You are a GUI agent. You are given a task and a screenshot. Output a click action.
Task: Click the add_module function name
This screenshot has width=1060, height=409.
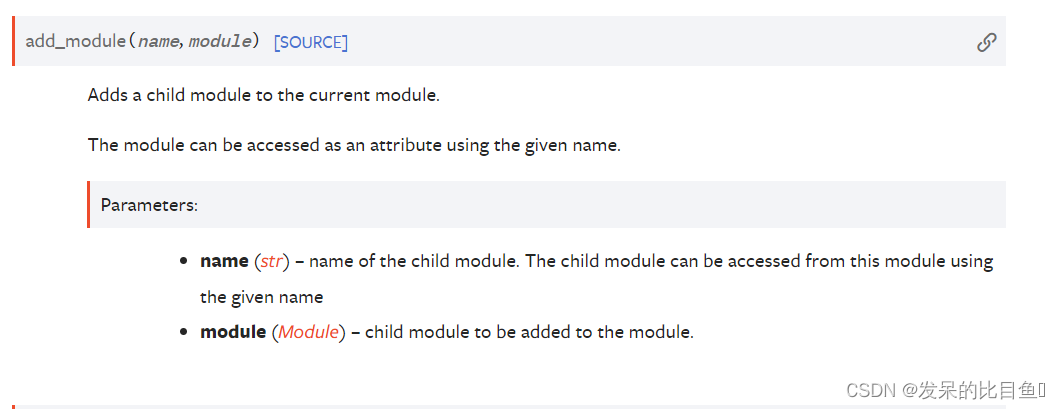pos(75,41)
